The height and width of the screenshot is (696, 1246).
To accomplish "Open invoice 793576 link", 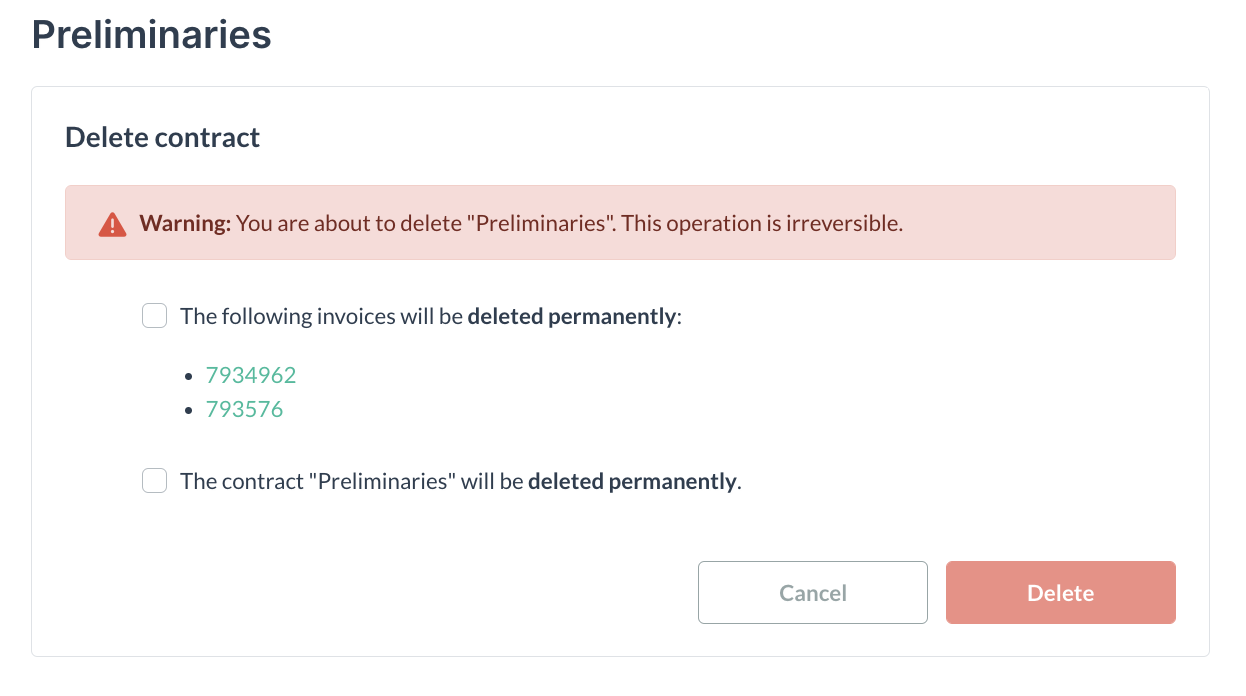I will (x=244, y=409).
